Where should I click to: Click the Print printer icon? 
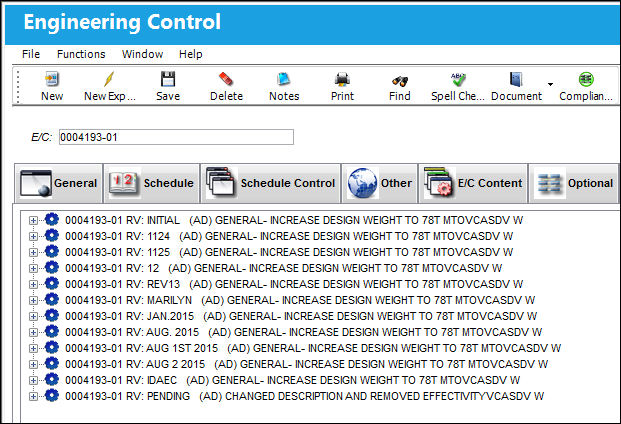(x=342, y=79)
